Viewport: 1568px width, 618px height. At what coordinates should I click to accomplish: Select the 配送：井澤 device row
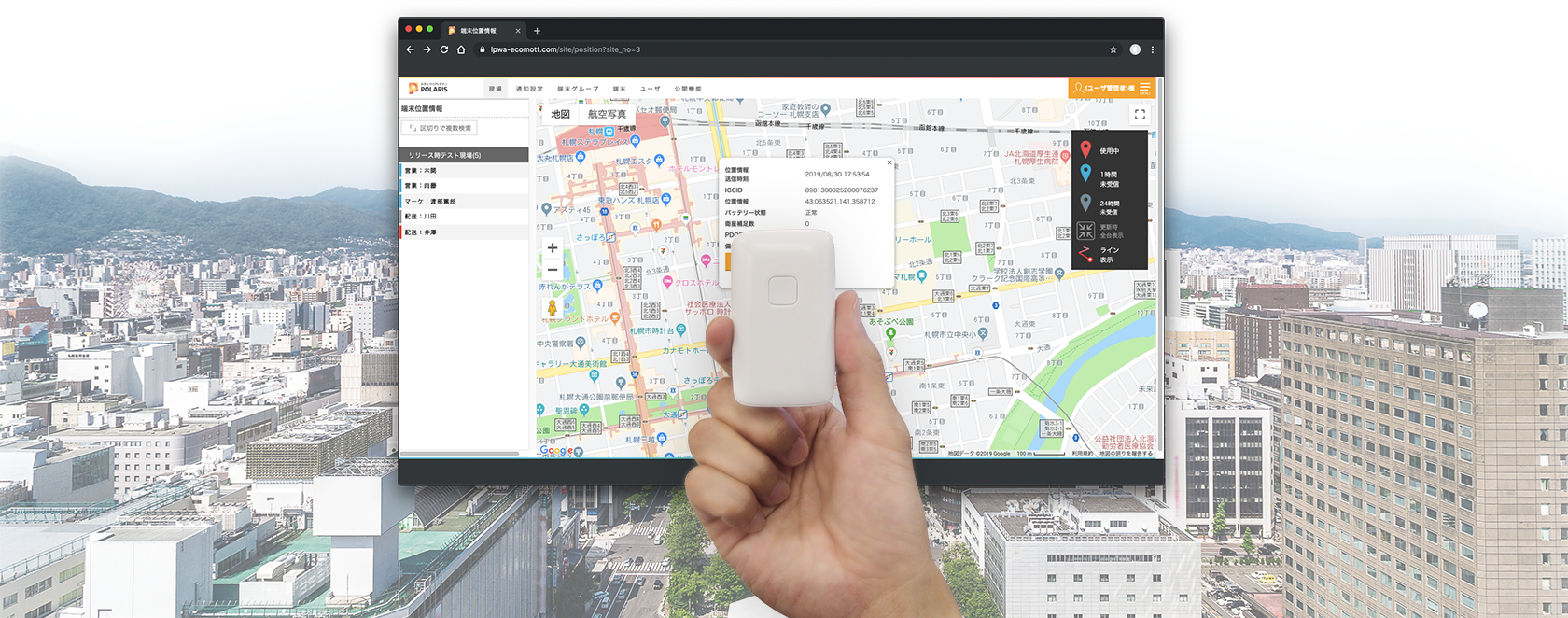point(464,232)
